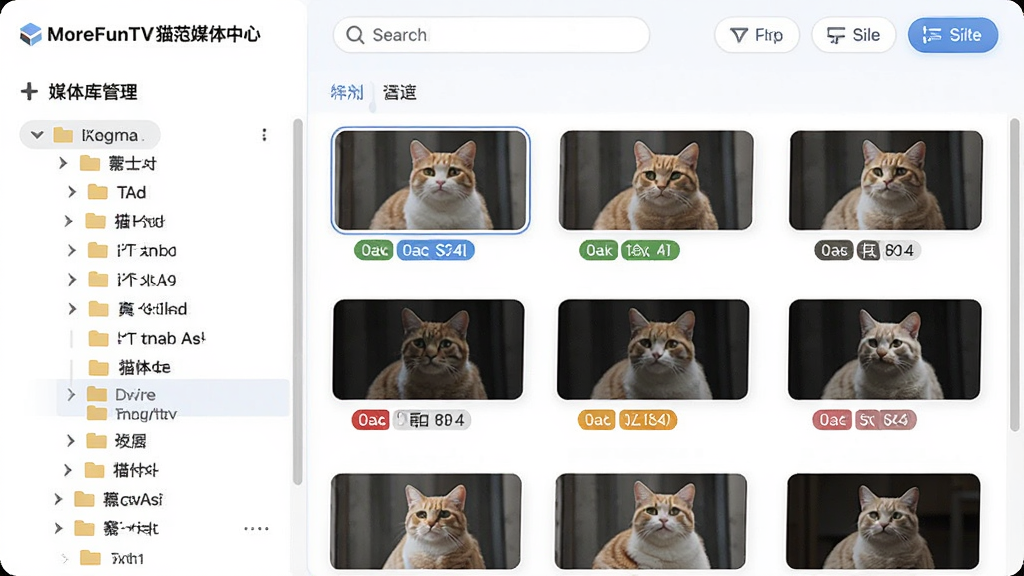Select the TAd folder
The width and height of the screenshot is (1024, 576).
(131, 192)
